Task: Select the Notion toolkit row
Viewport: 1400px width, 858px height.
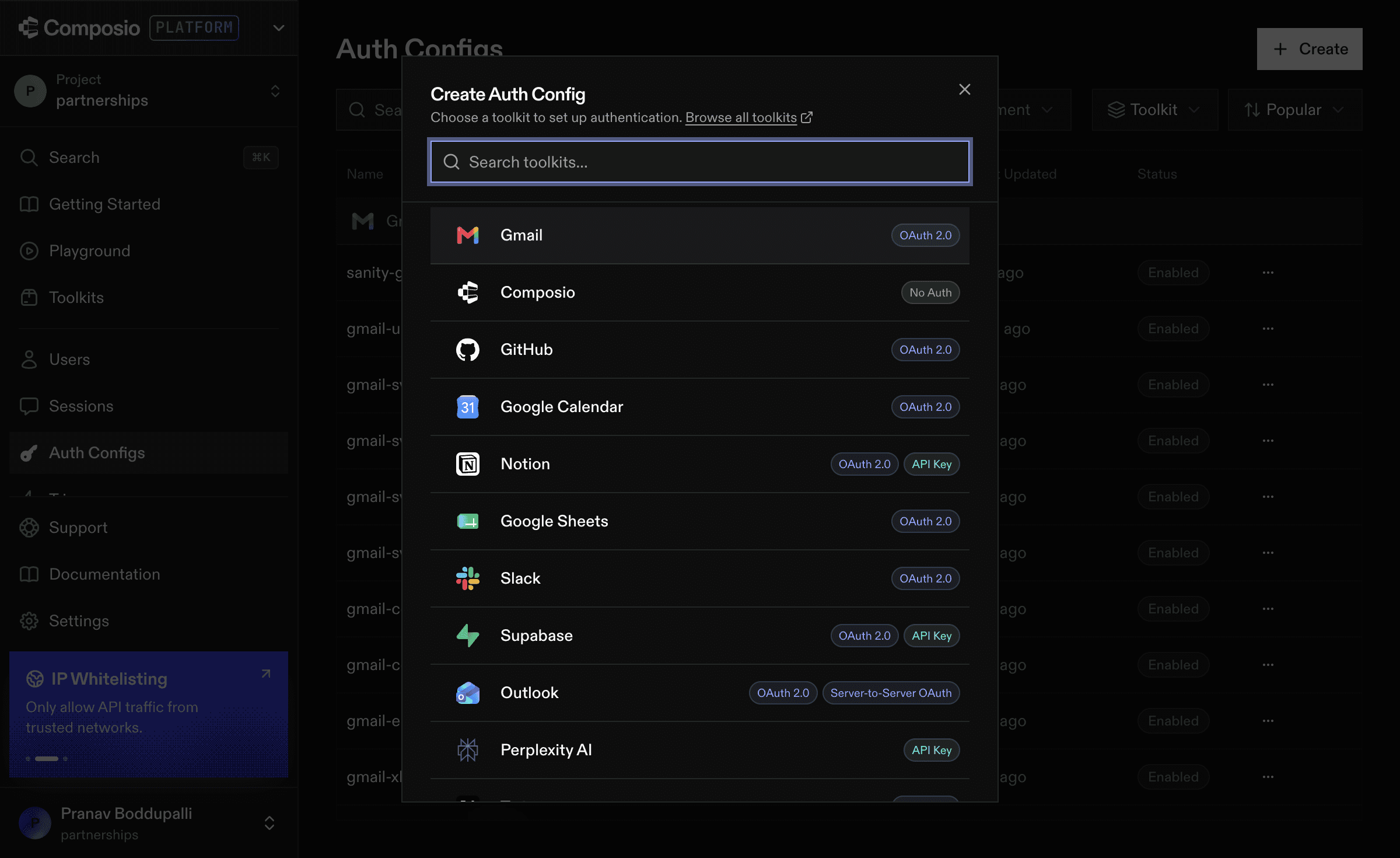Action: [699, 464]
